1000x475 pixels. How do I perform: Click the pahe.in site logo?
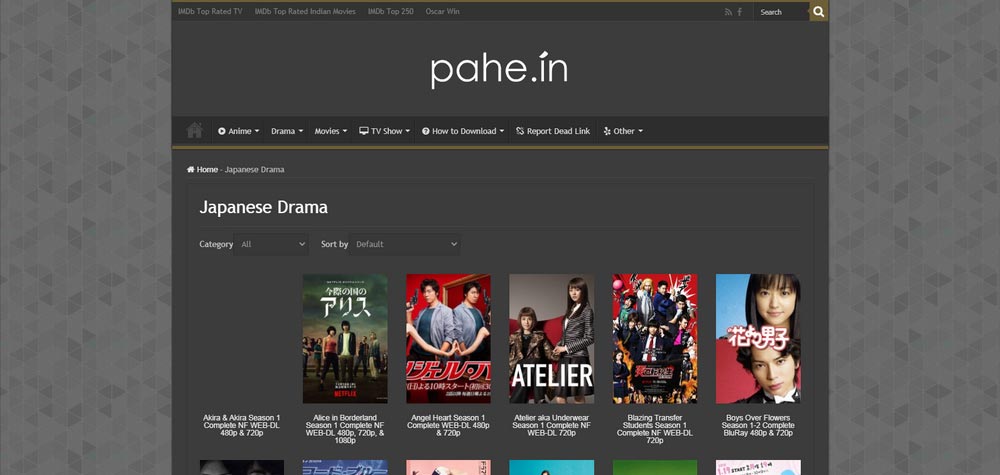coord(499,68)
